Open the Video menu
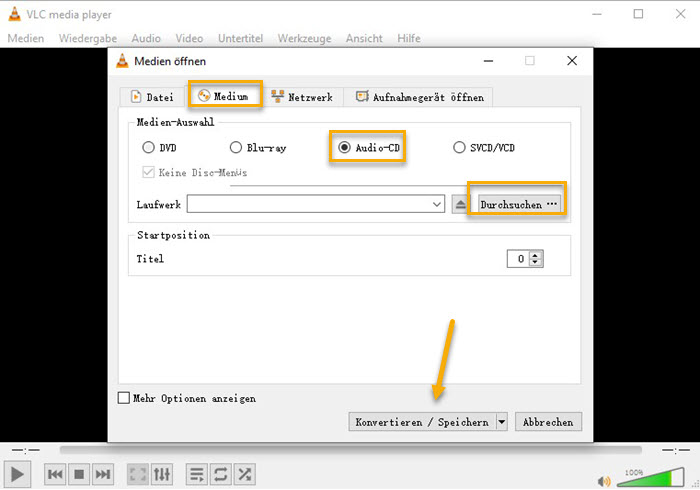The width and height of the screenshot is (700, 490). (x=189, y=38)
